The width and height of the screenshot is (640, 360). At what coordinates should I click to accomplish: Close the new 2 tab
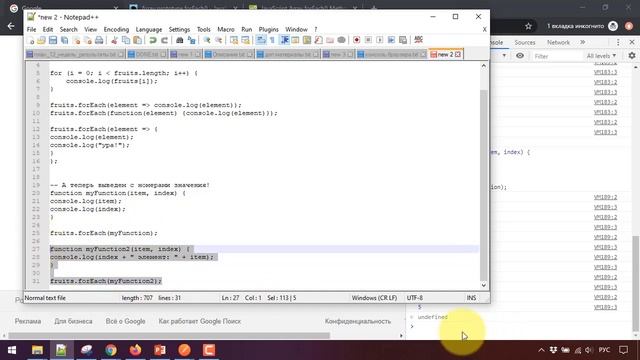point(458,54)
